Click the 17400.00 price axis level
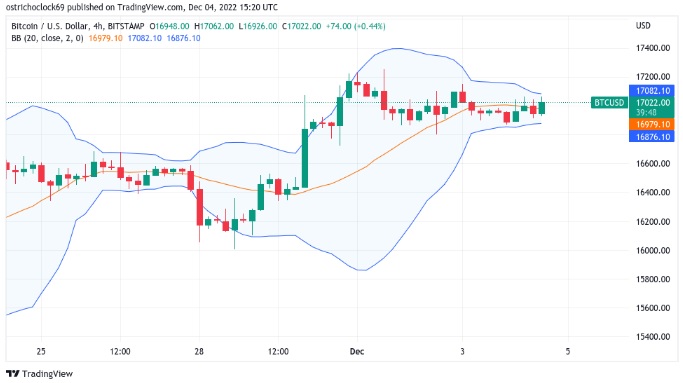The width and height of the screenshot is (683, 383). pos(653,48)
